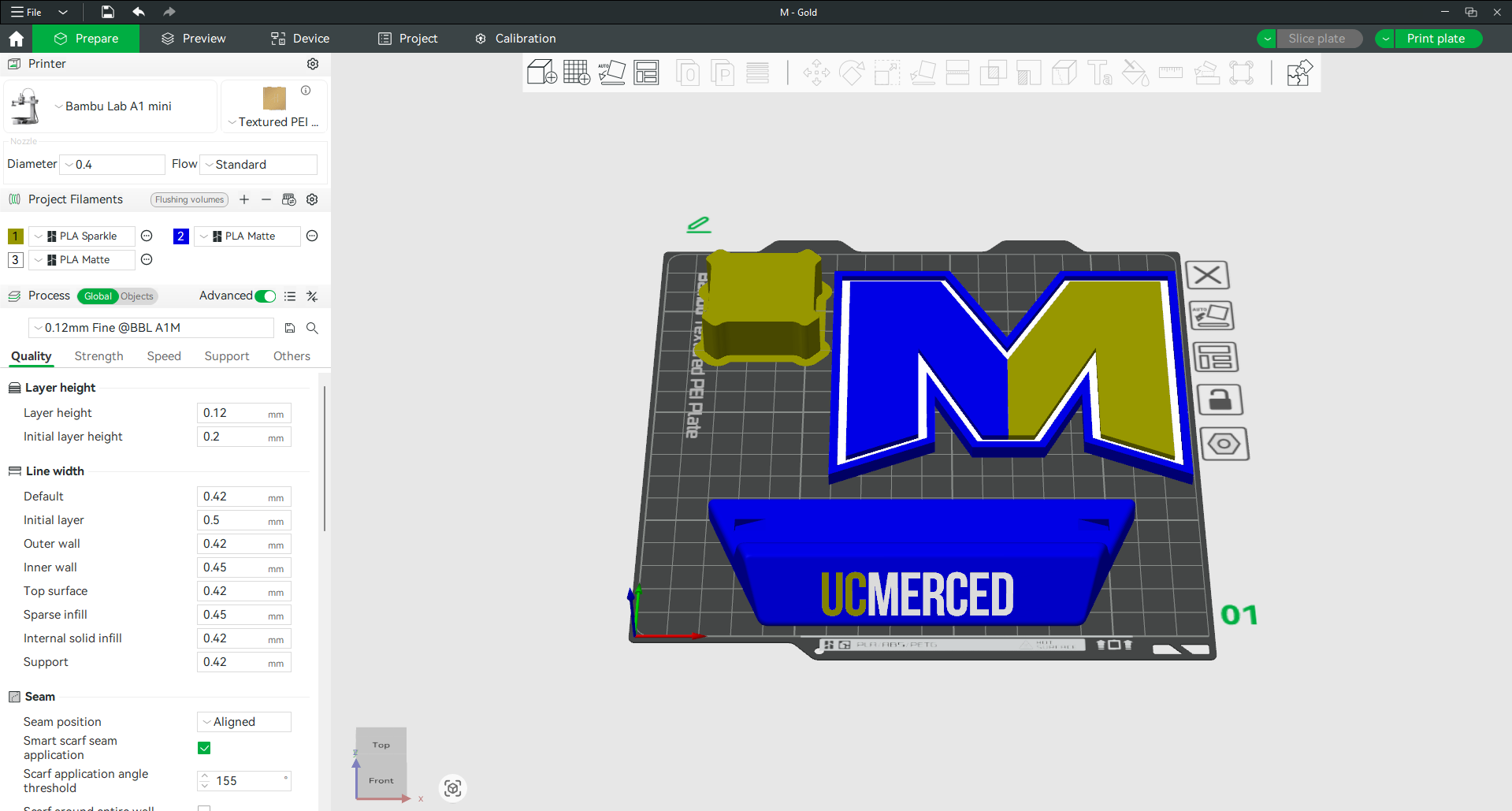Image resolution: width=1512 pixels, height=811 pixels.
Task: Open the Support settings tab
Action: 227,356
